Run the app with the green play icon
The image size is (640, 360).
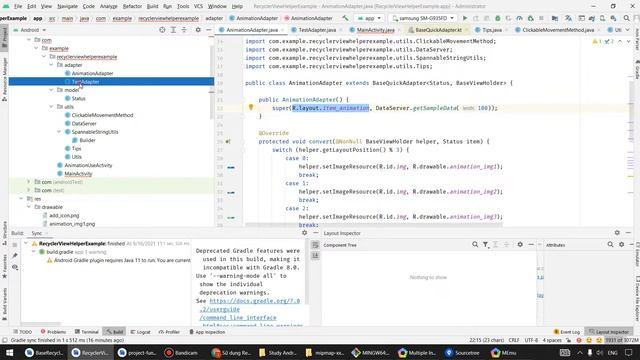[x=464, y=18]
